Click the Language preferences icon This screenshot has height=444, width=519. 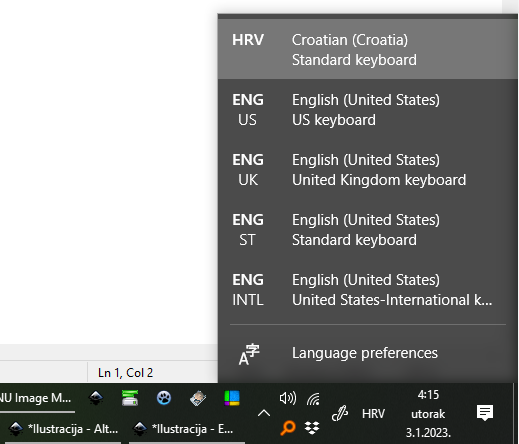point(249,354)
